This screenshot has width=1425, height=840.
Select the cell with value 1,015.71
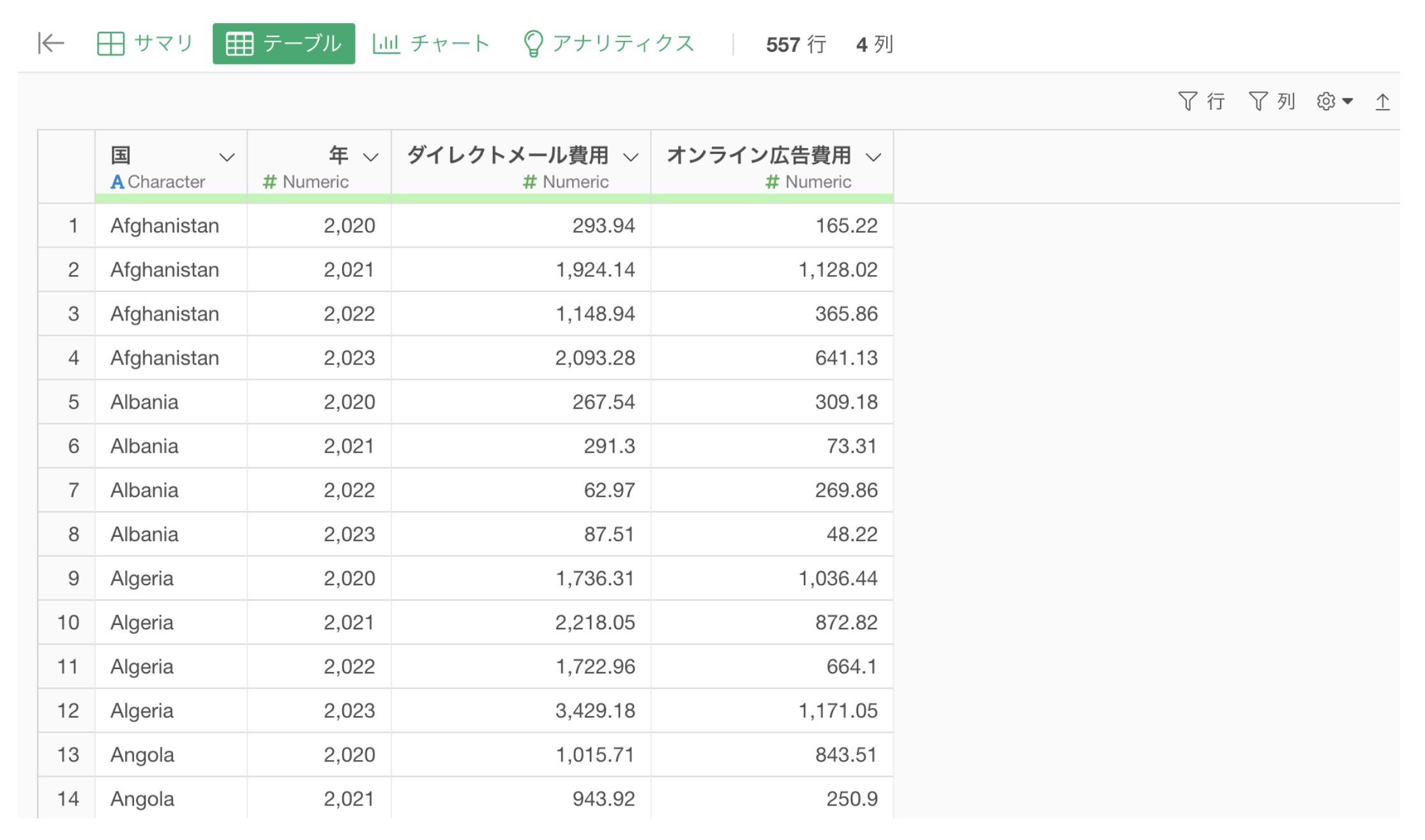tap(521, 754)
